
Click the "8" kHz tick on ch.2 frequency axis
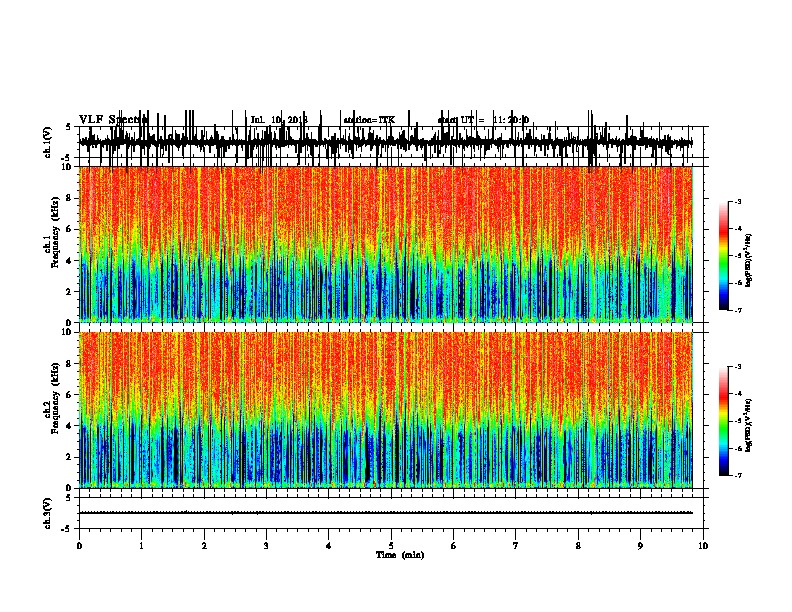pyautogui.click(x=69, y=364)
